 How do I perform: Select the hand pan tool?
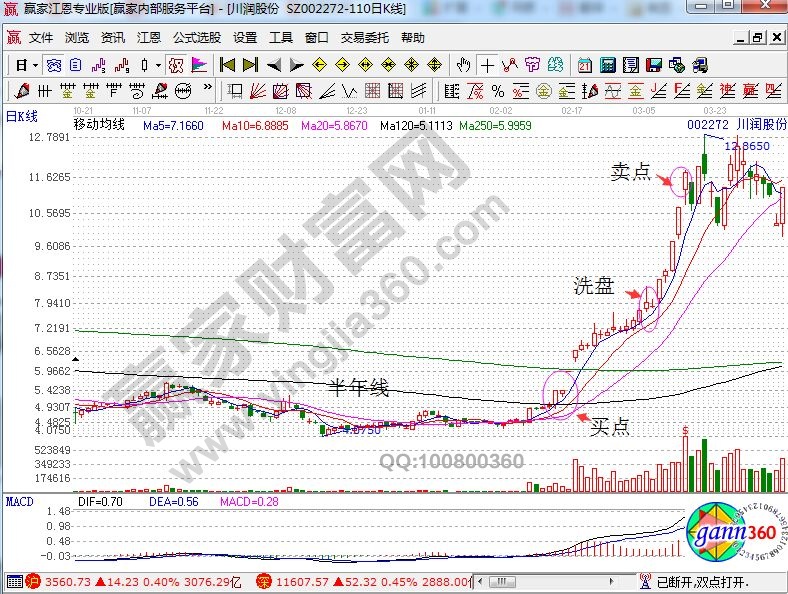pyautogui.click(x=463, y=65)
